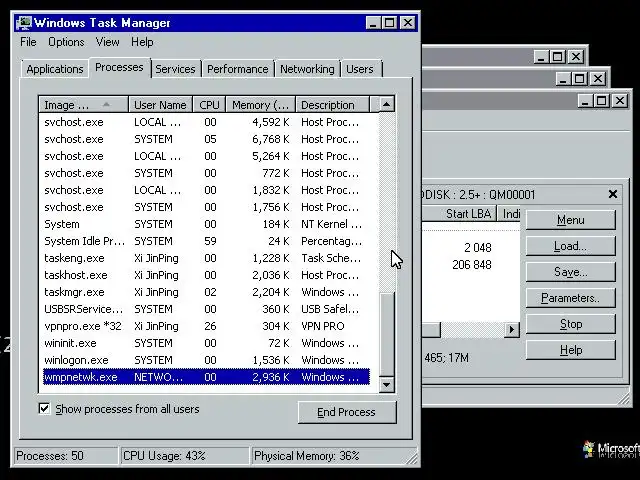Switch to the Performance tab
640x480 pixels.
238,69
